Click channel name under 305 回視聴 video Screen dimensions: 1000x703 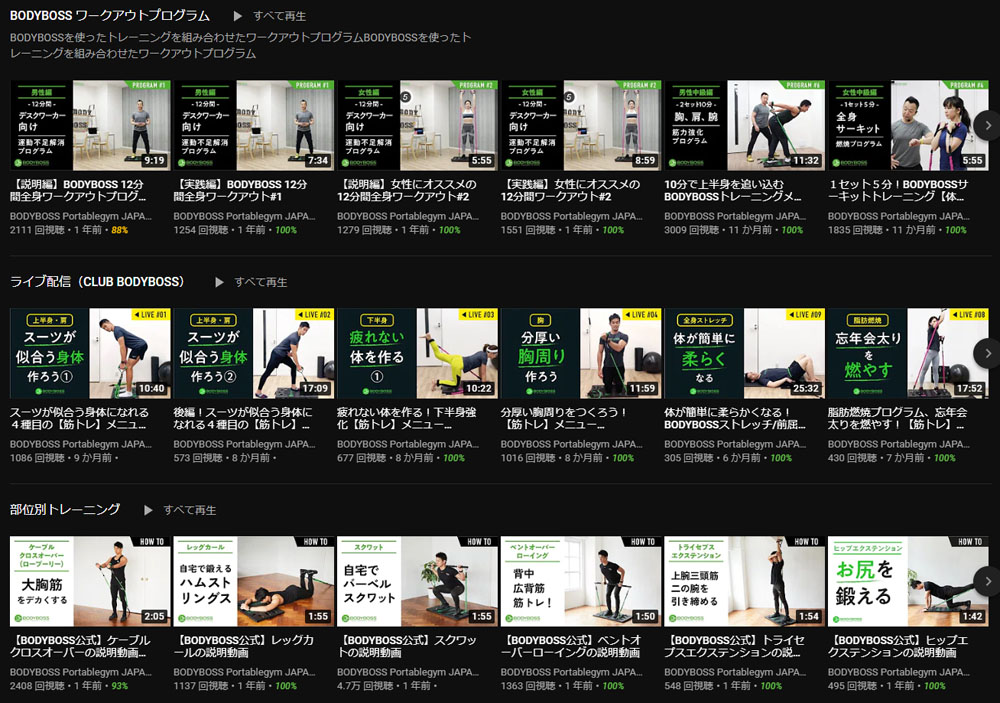click(x=735, y=444)
